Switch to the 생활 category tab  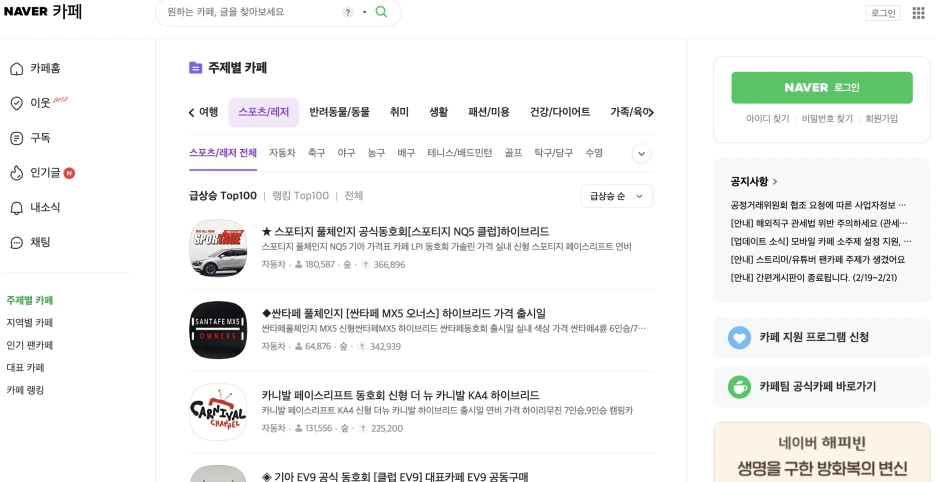(x=439, y=112)
